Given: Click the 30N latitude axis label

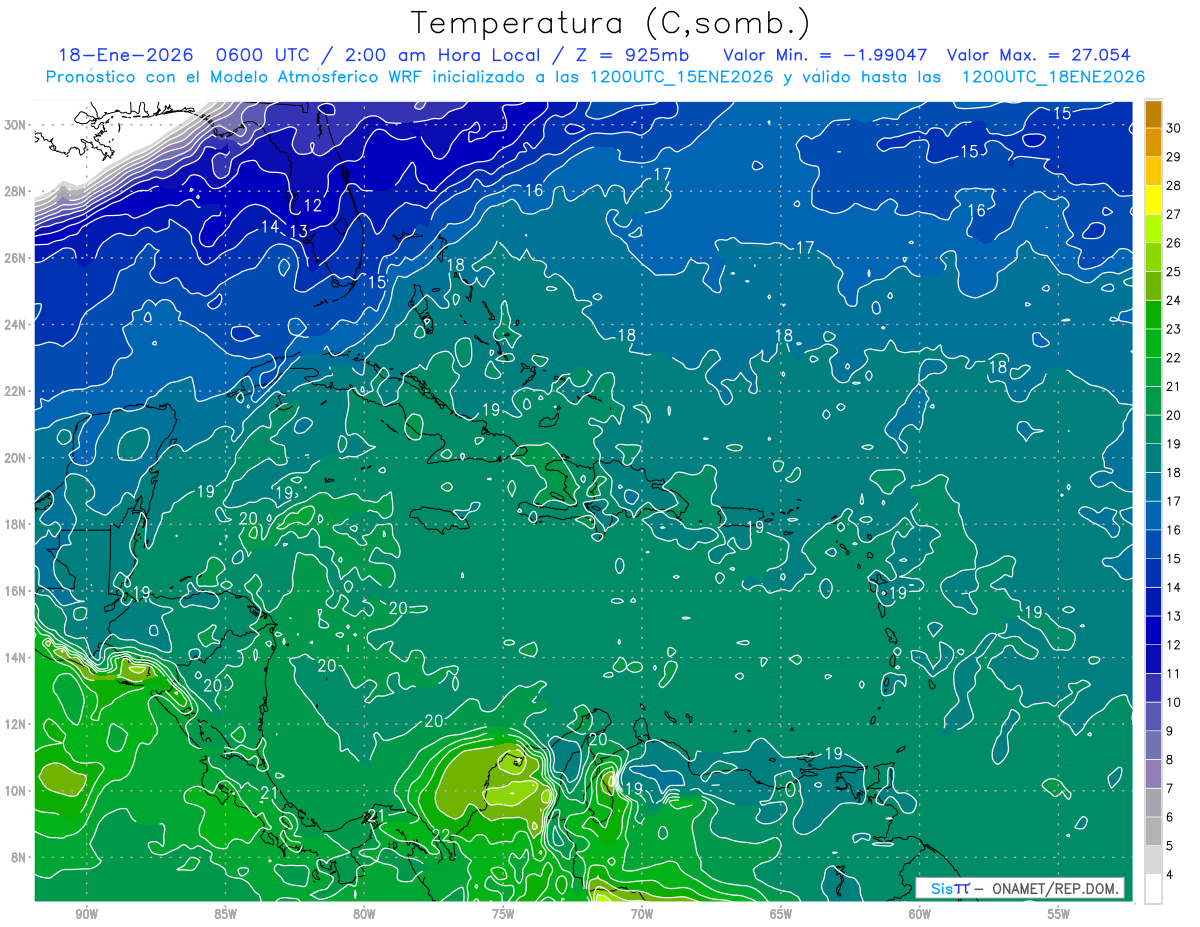Looking at the screenshot, I should click(16, 125).
